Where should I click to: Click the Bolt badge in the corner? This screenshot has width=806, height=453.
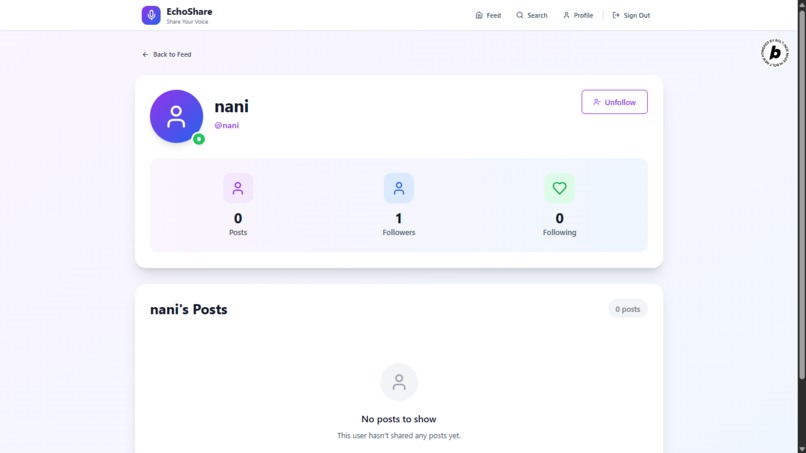775,52
